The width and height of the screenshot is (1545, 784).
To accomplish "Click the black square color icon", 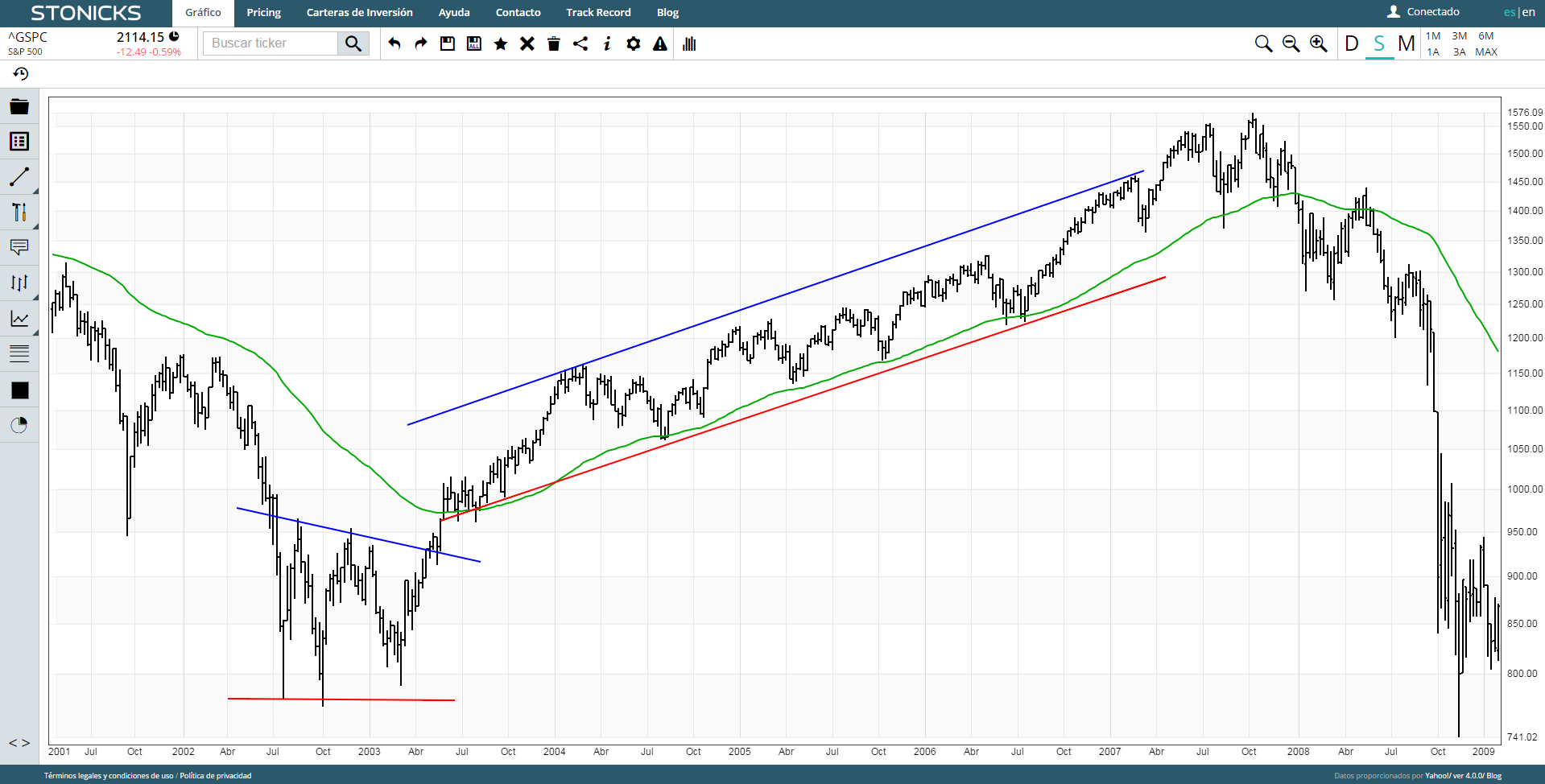I will click(x=20, y=390).
